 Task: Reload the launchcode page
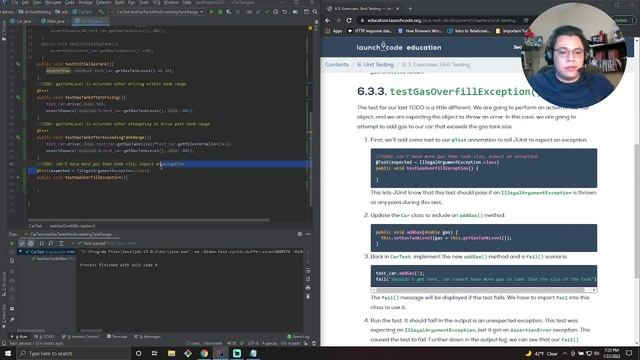pos(349,20)
